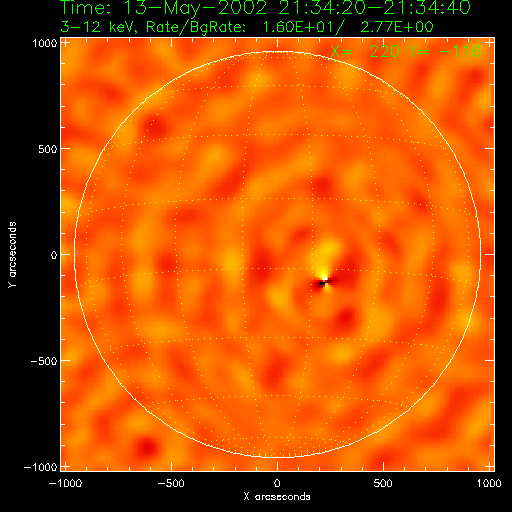Viewport: 512px width, 512px height.
Task: Click the -1000 tick label on the Y axis
Action: (x=41, y=467)
